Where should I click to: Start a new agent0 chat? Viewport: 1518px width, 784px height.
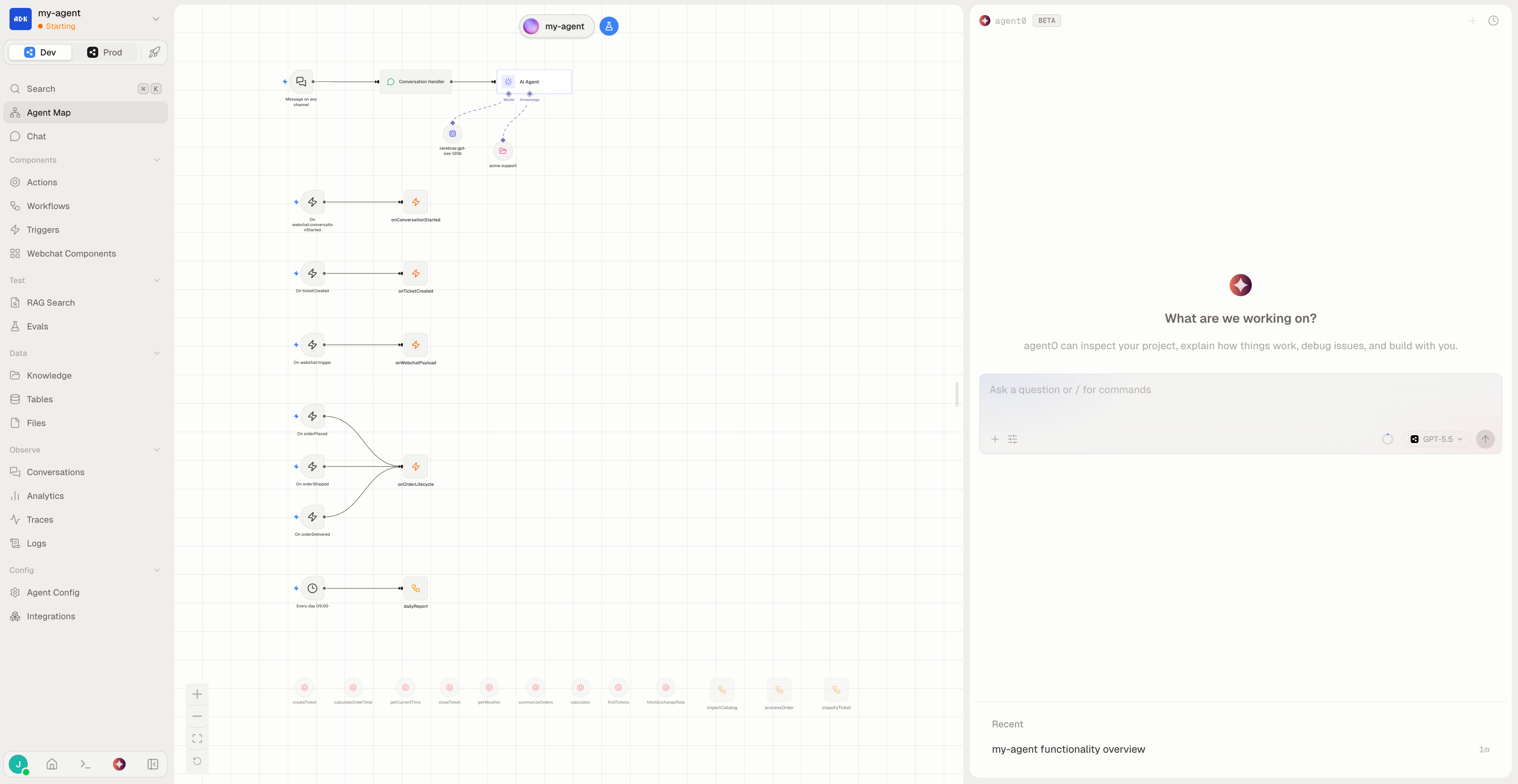[x=1472, y=21]
